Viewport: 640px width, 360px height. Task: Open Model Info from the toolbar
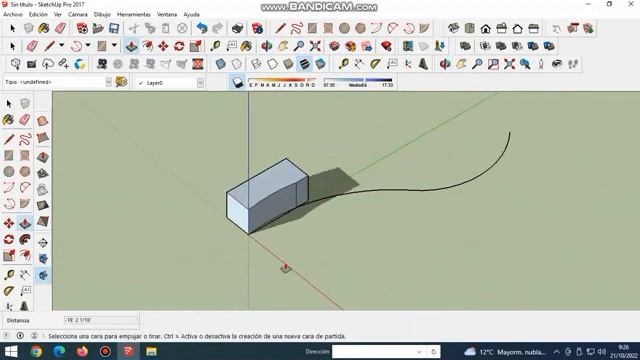pyautogui.click(x=258, y=28)
